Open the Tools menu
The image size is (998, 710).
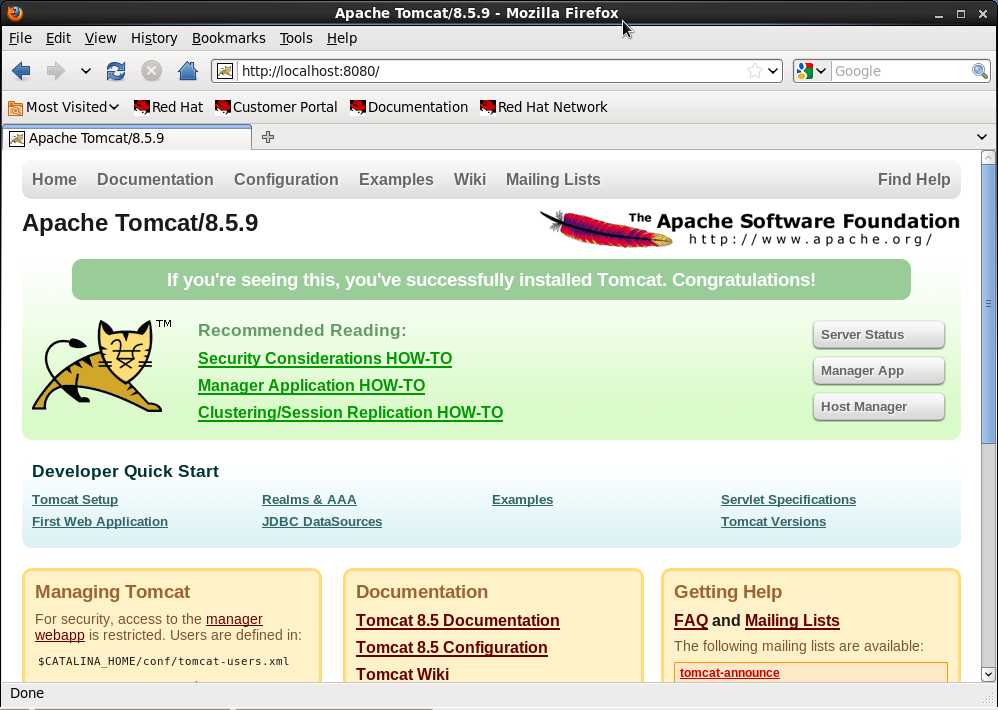[x=296, y=38]
